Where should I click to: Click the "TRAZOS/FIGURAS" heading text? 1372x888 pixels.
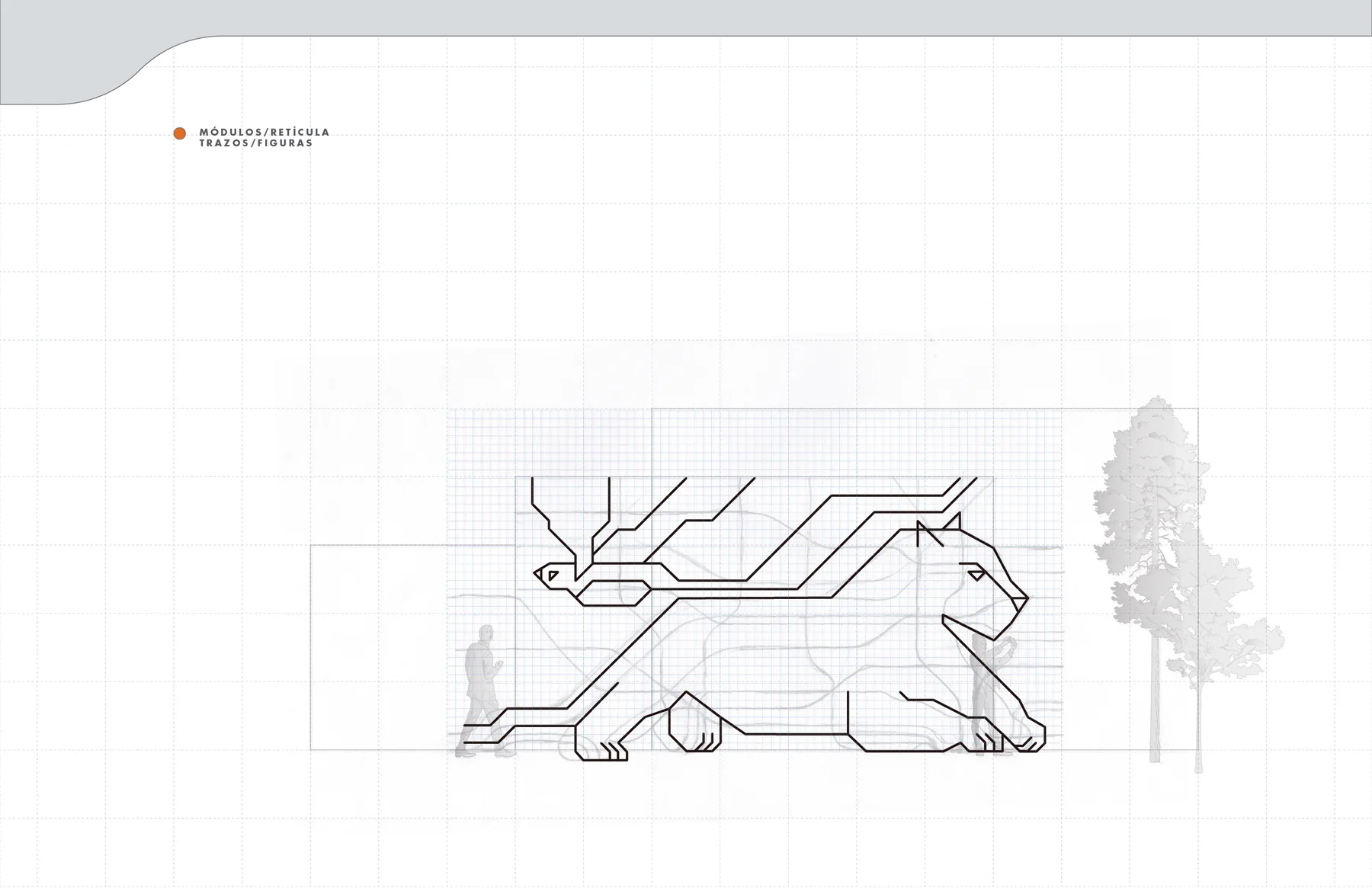[256, 143]
